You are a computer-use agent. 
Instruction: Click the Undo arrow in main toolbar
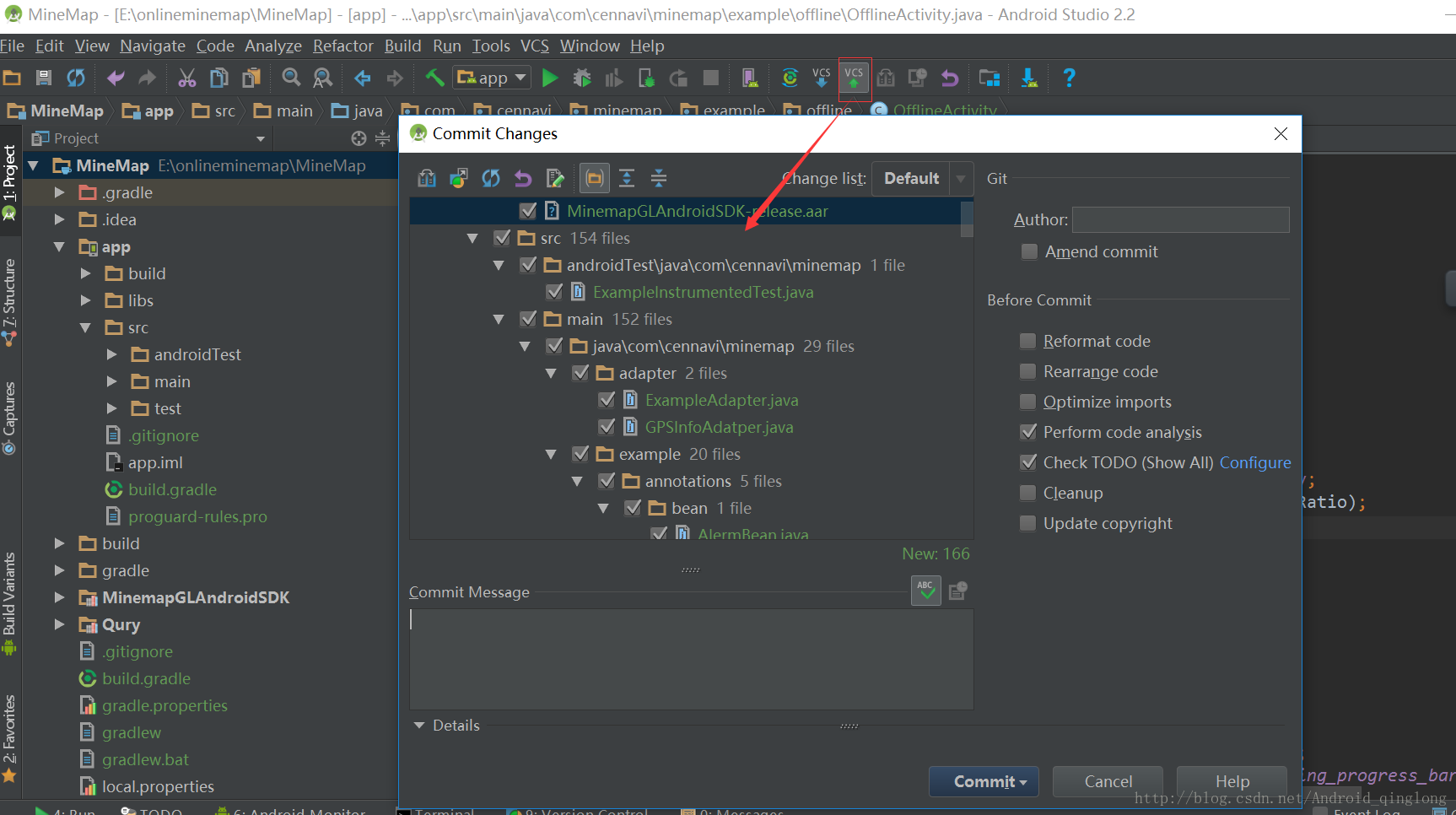(116, 78)
